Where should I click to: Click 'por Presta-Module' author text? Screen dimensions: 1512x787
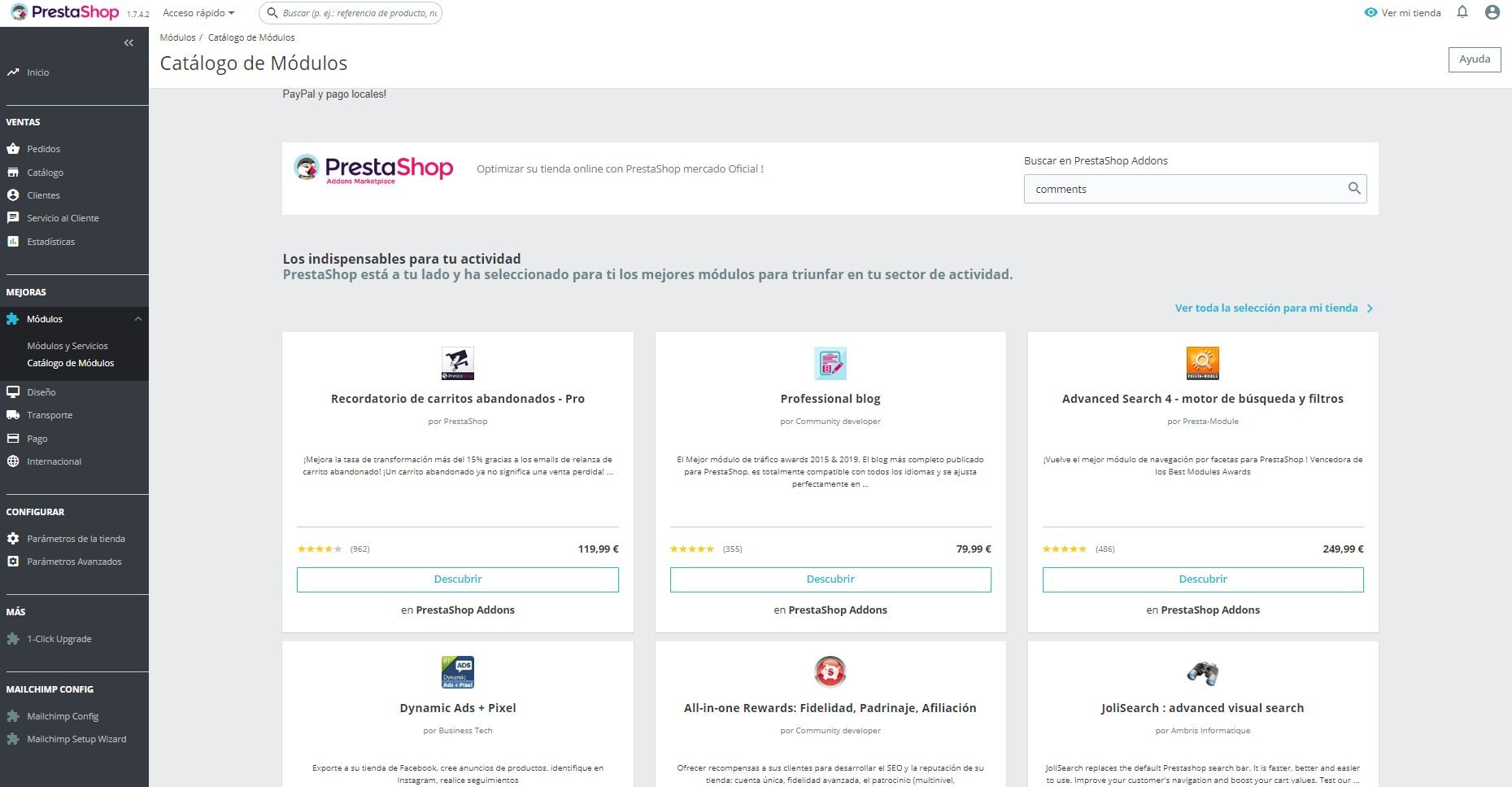(x=1203, y=422)
